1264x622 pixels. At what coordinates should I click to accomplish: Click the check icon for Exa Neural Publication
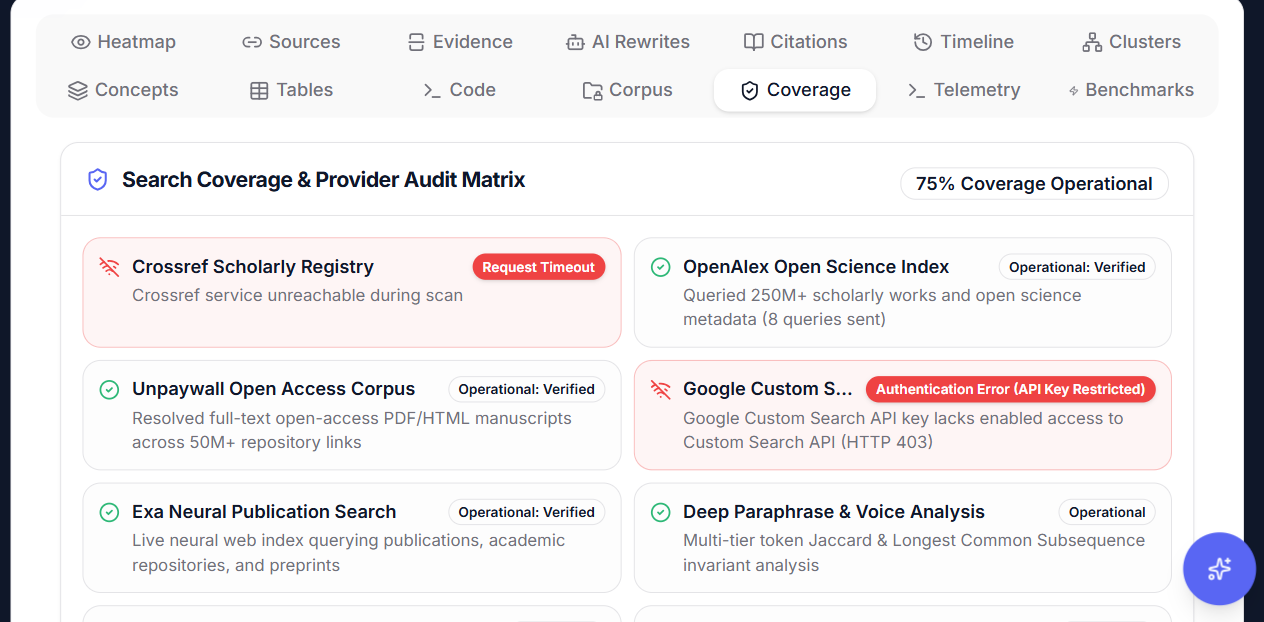click(x=109, y=512)
